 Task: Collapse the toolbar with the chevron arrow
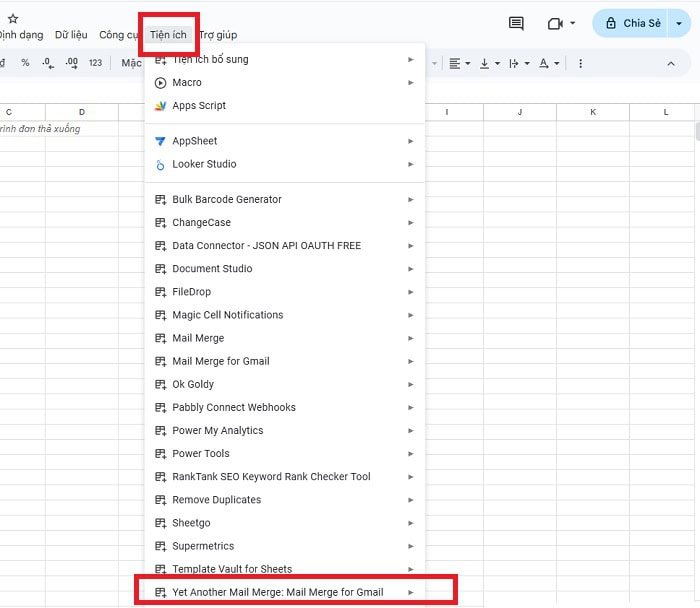tap(671, 63)
